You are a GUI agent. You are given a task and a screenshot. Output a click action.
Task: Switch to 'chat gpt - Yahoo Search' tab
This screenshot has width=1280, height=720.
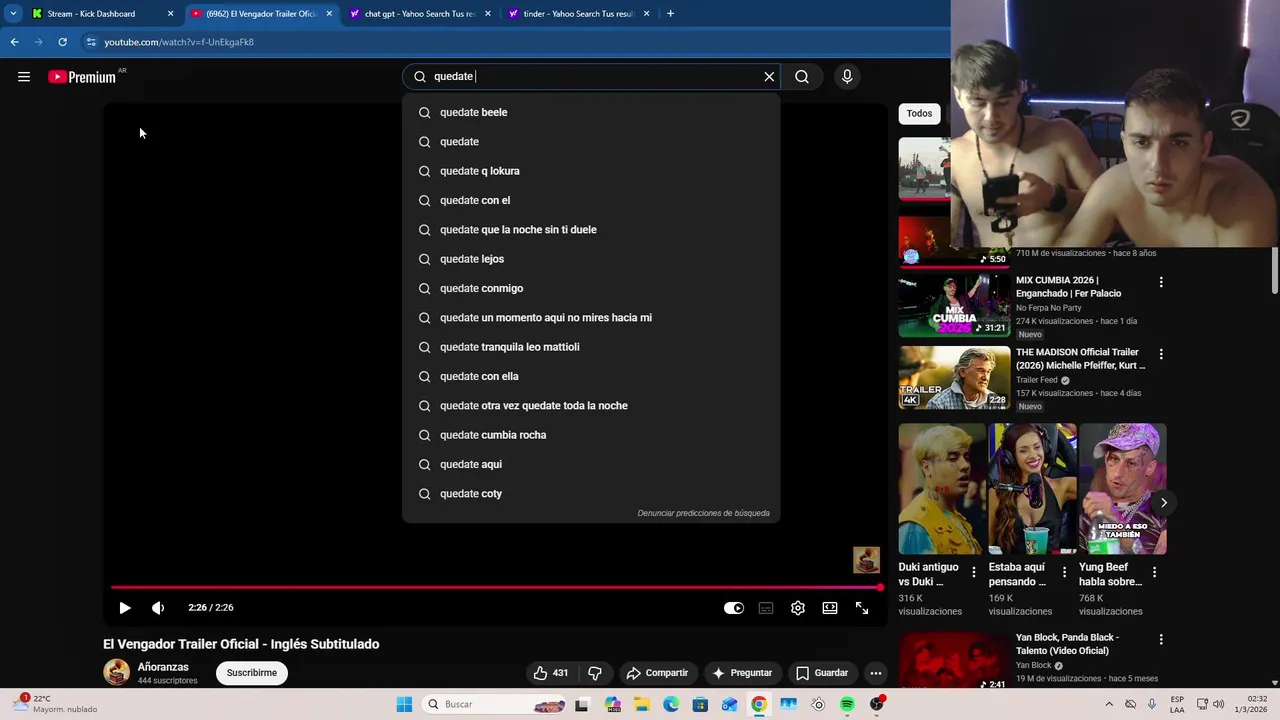click(x=420, y=14)
